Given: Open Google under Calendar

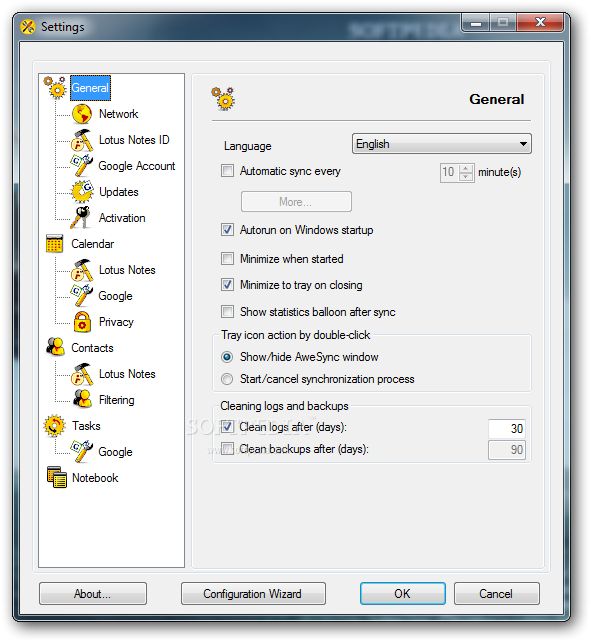Looking at the screenshot, I should tap(115, 296).
